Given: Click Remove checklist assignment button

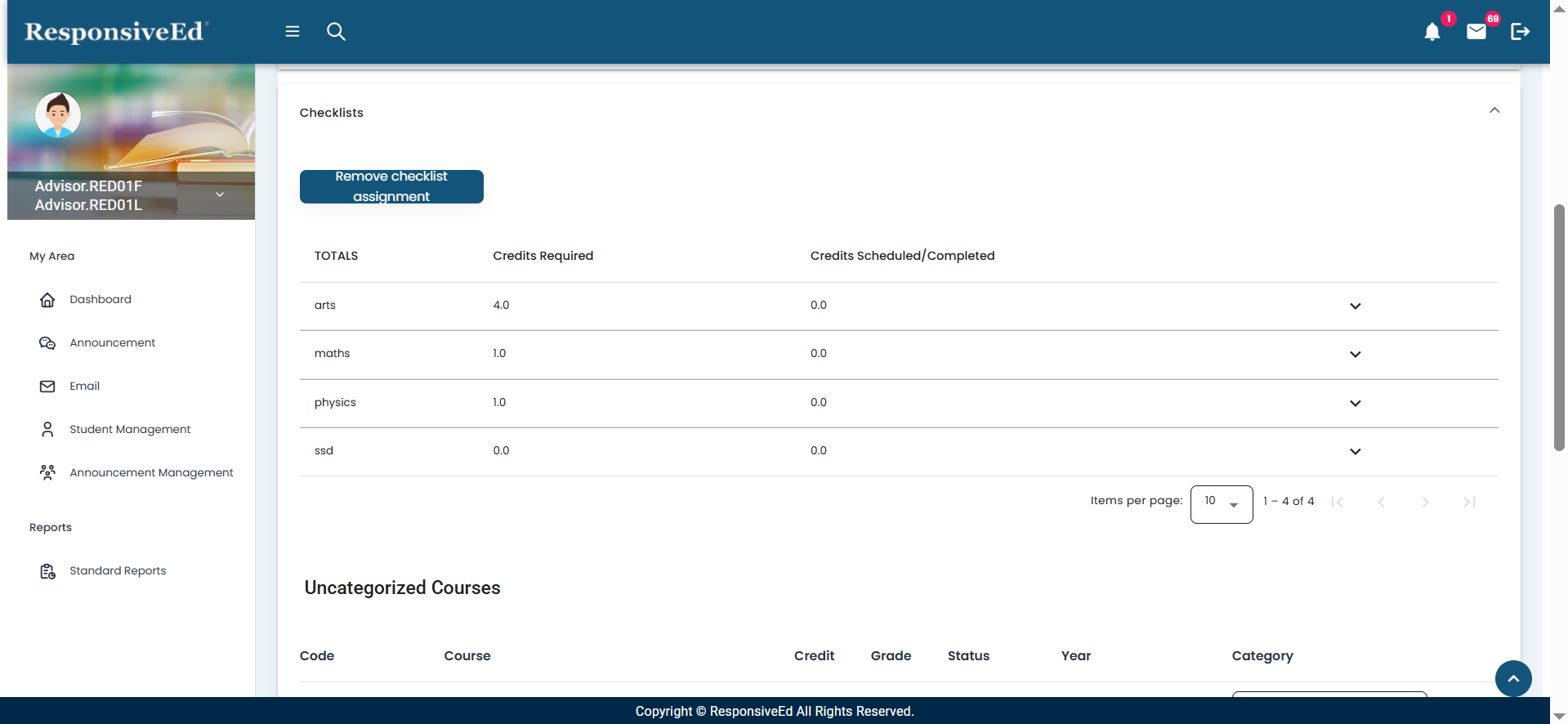Looking at the screenshot, I should pos(391,186).
